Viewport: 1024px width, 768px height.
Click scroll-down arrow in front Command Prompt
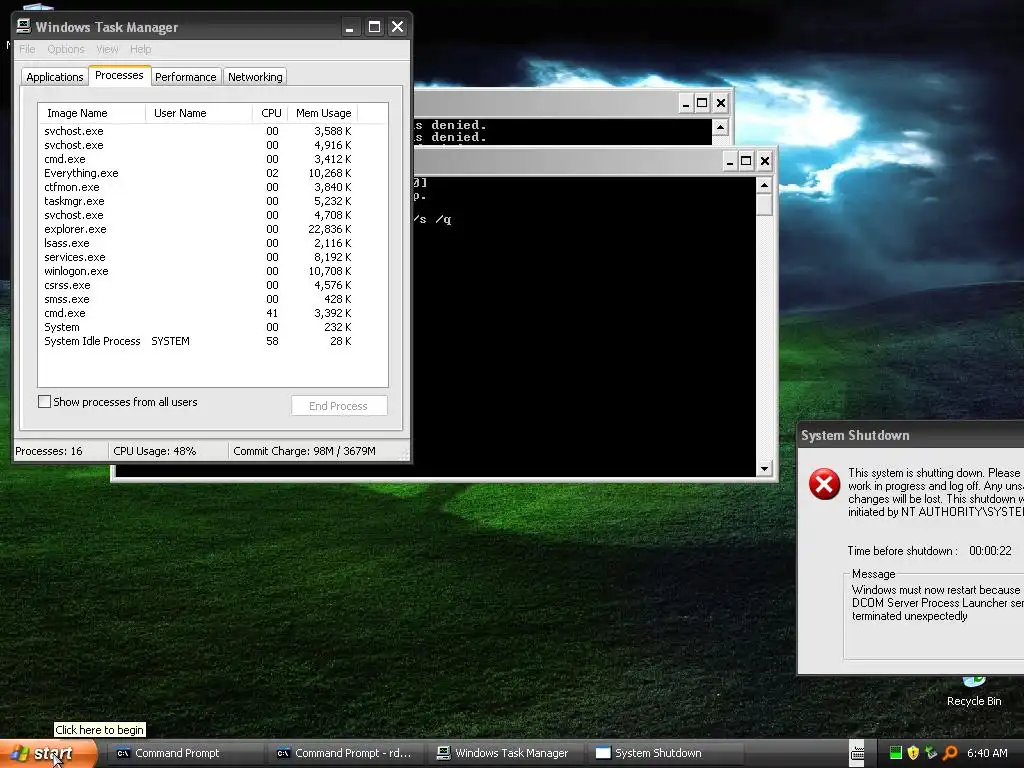click(x=764, y=468)
